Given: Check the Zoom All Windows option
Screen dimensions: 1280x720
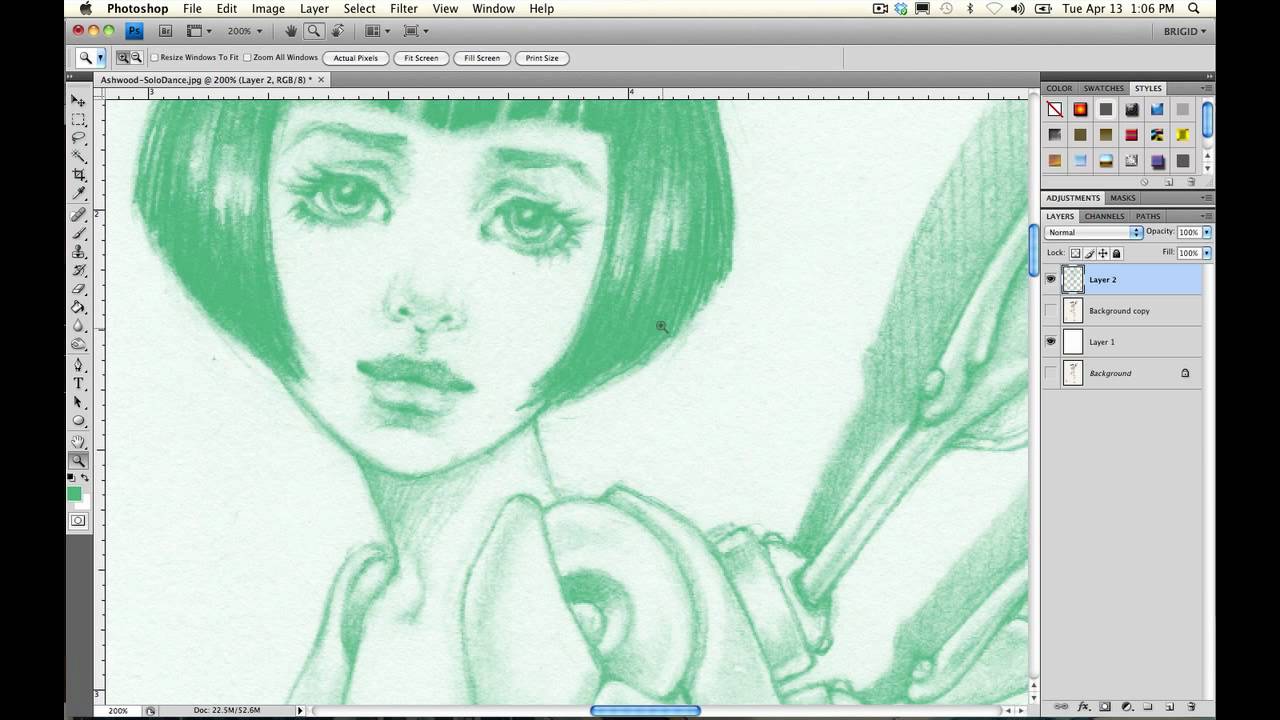Looking at the screenshot, I should pyautogui.click(x=248, y=57).
